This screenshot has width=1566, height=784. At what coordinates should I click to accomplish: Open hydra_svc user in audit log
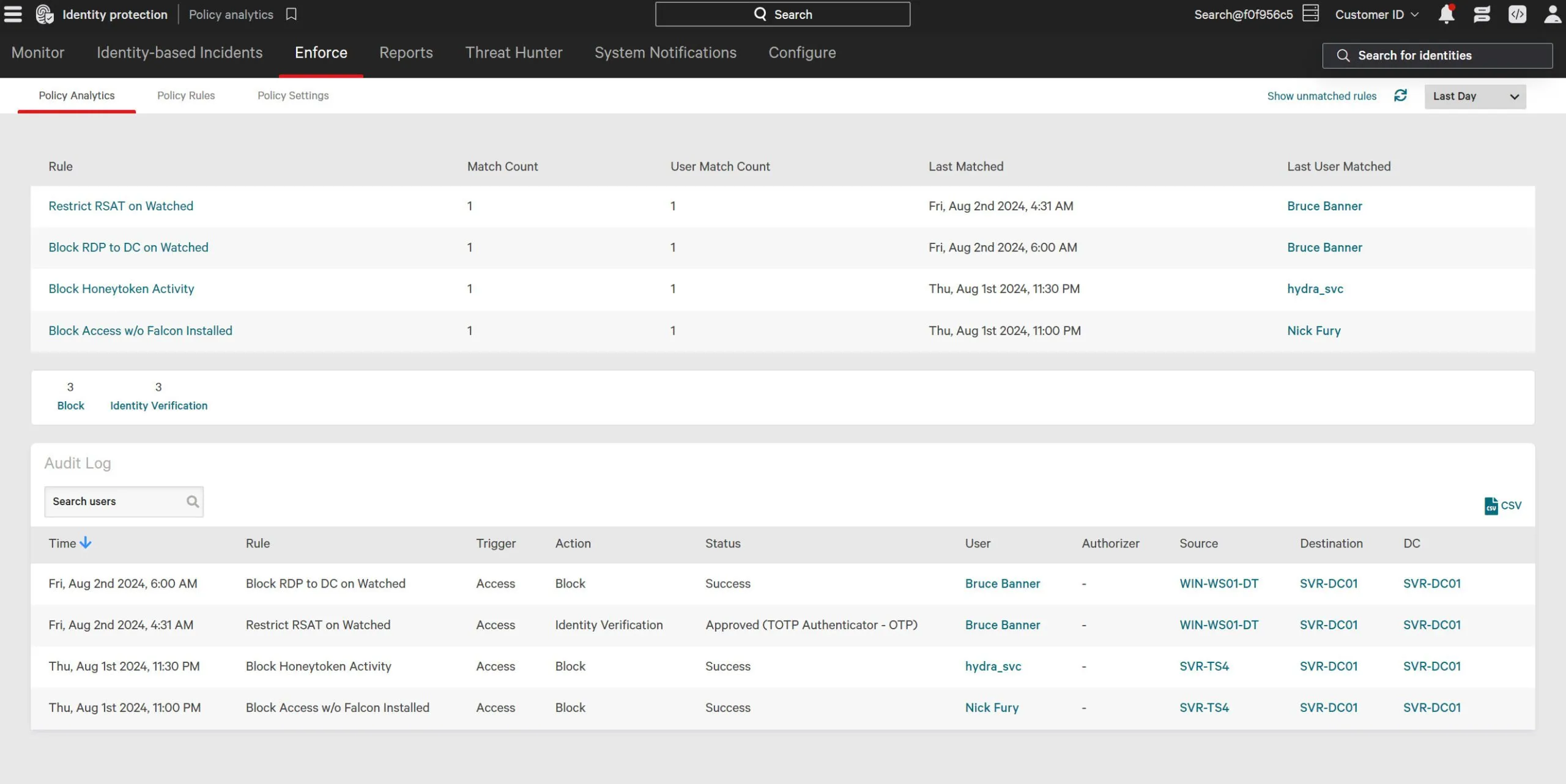tap(993, 667)
